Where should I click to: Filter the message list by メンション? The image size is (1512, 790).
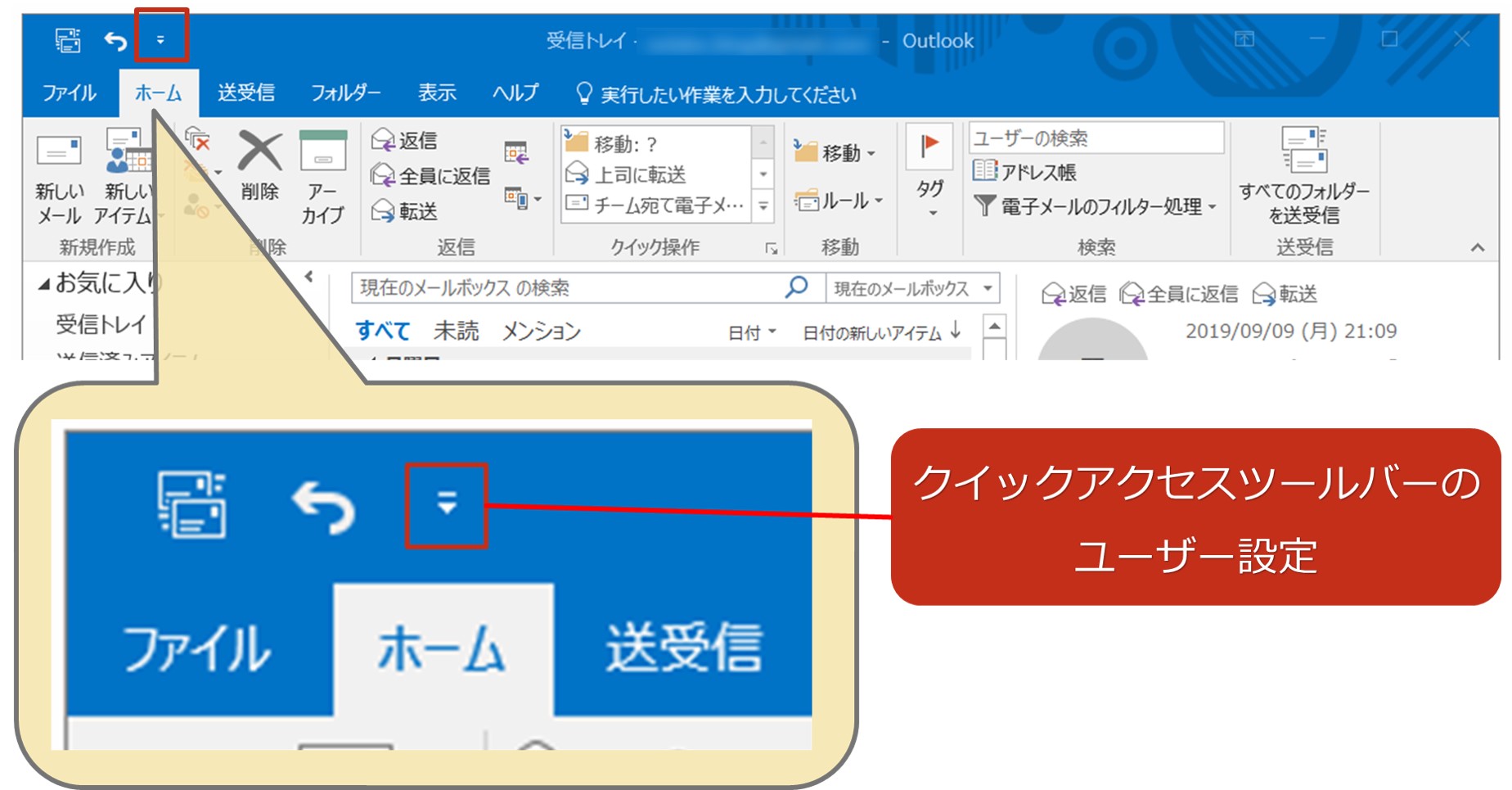click(x=541, y=331)
